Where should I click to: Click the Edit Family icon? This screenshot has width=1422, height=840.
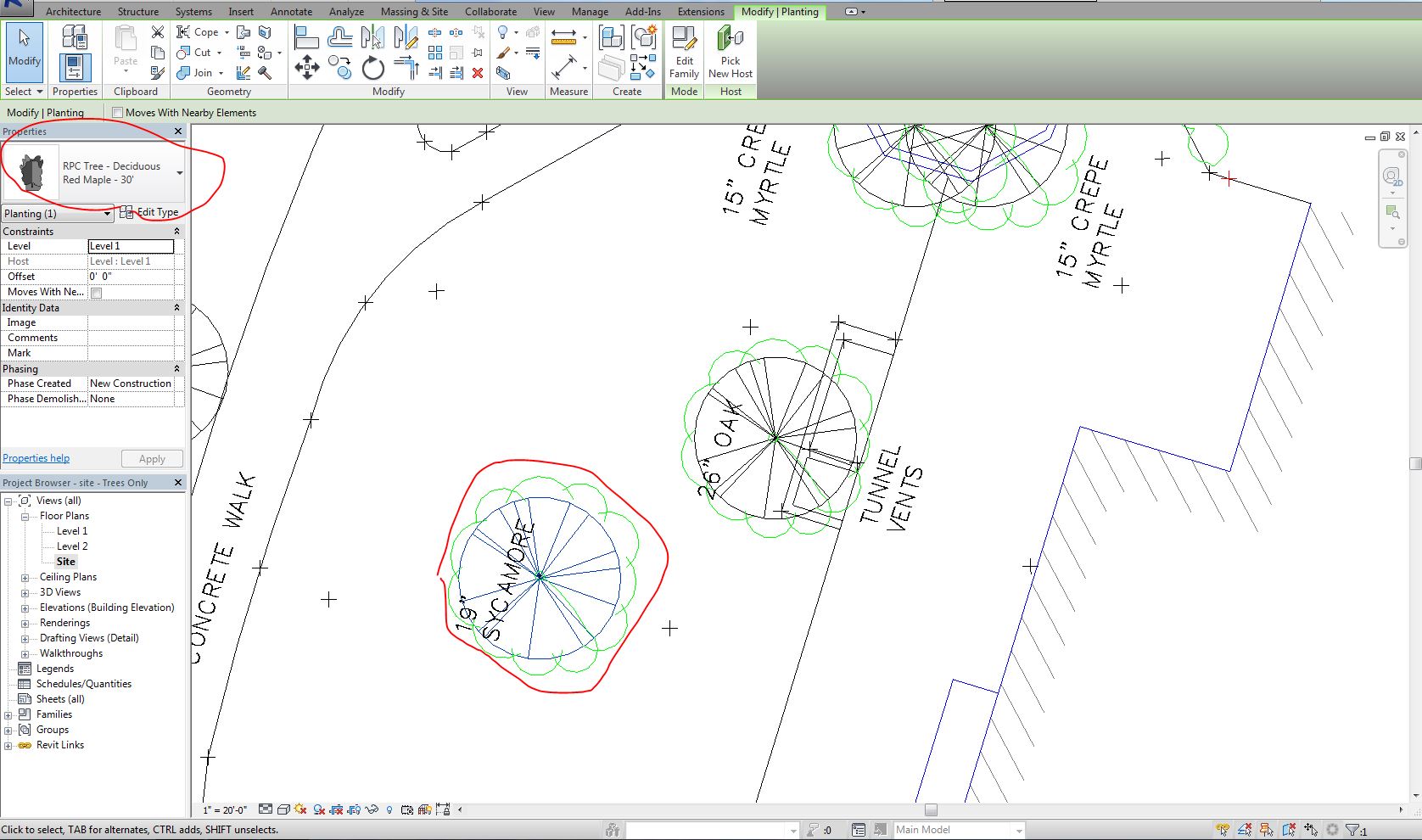684,53
